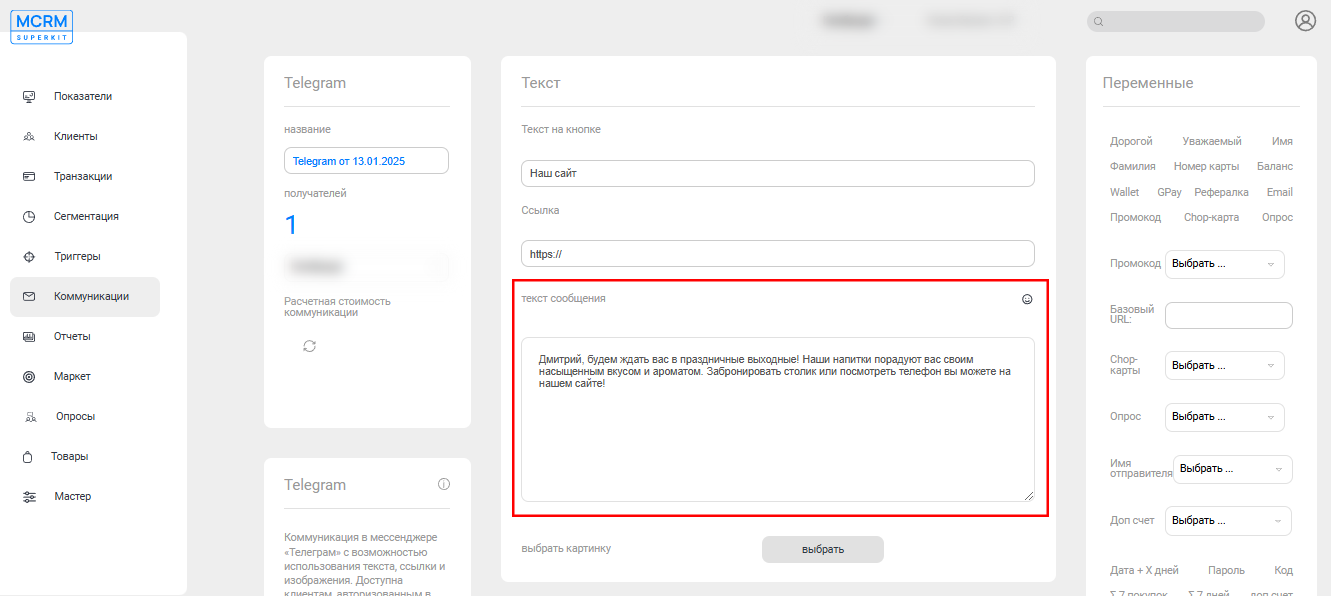
Task: Insert the Wallet variable
Action: pyautogui.click(x=1125, y=192)
